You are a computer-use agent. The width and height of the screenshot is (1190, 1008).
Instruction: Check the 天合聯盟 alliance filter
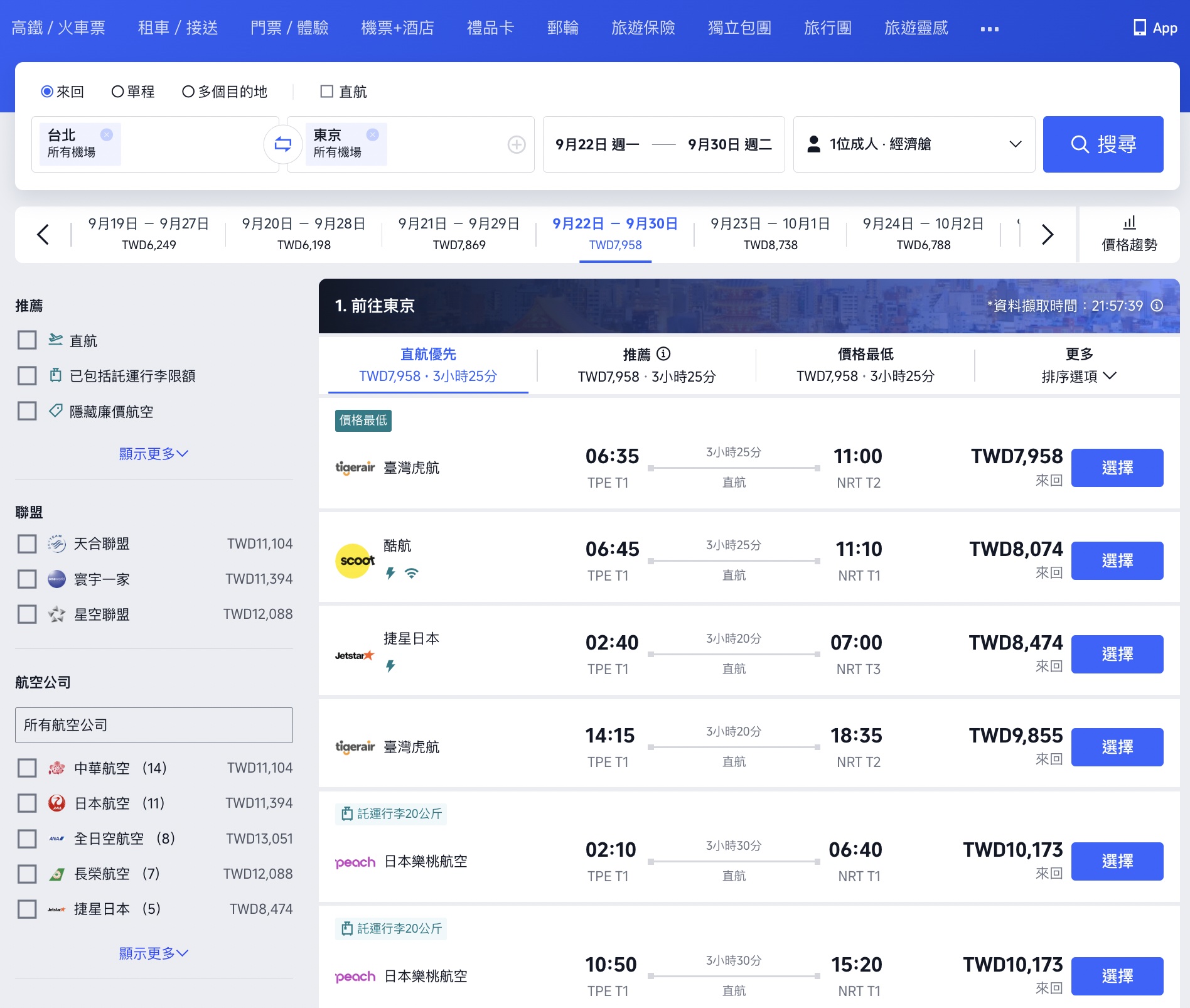tap(27, 544)
